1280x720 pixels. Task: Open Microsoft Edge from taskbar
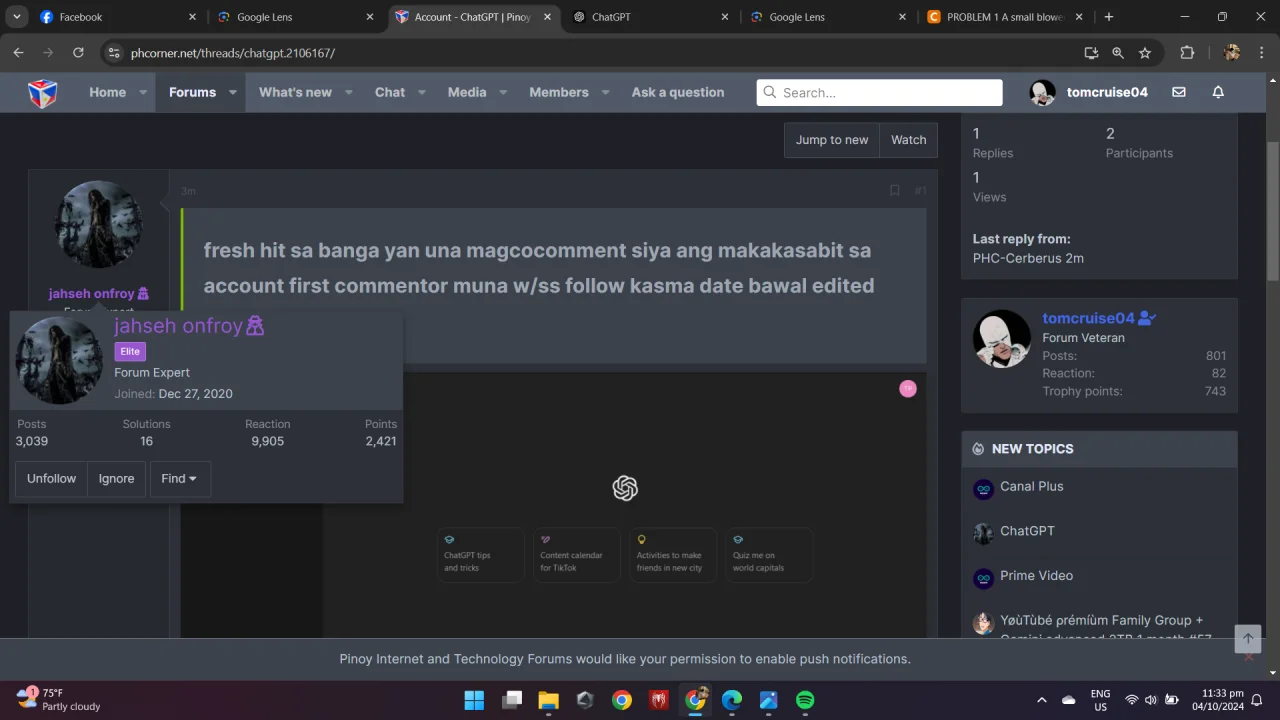click(x=732, y=700)
